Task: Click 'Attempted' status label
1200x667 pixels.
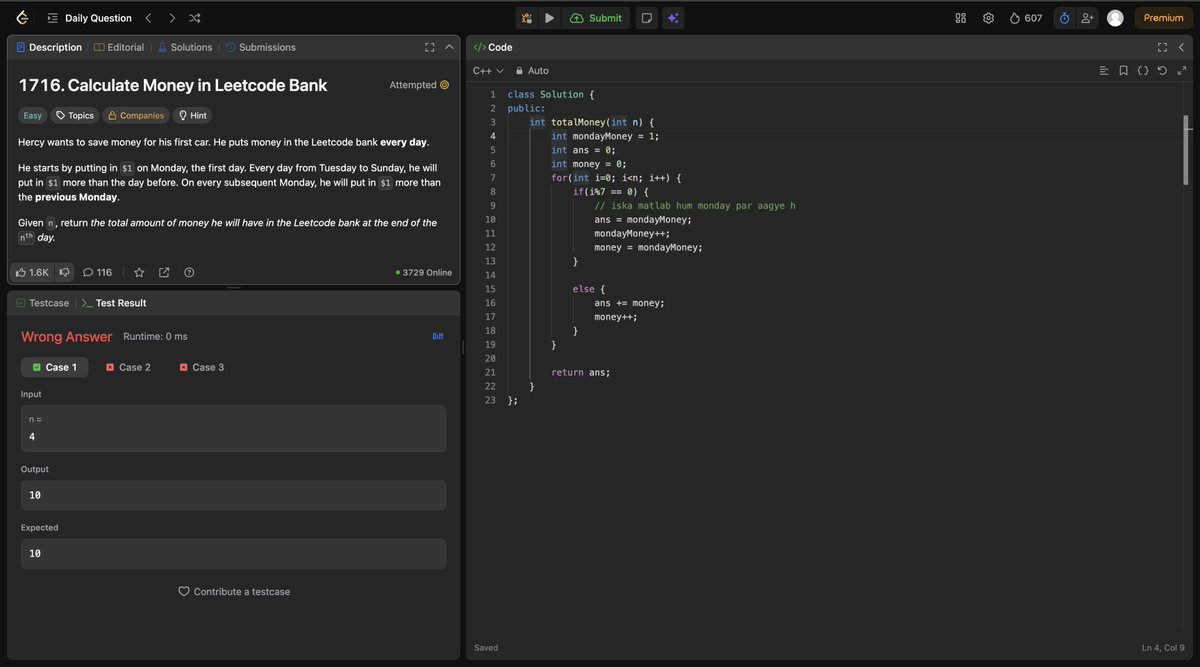Action: (x=419, y=85)
